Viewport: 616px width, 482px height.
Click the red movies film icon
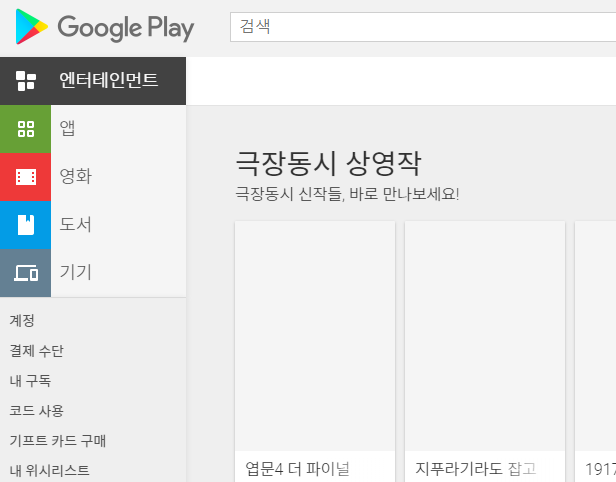(x=26, y=177)
